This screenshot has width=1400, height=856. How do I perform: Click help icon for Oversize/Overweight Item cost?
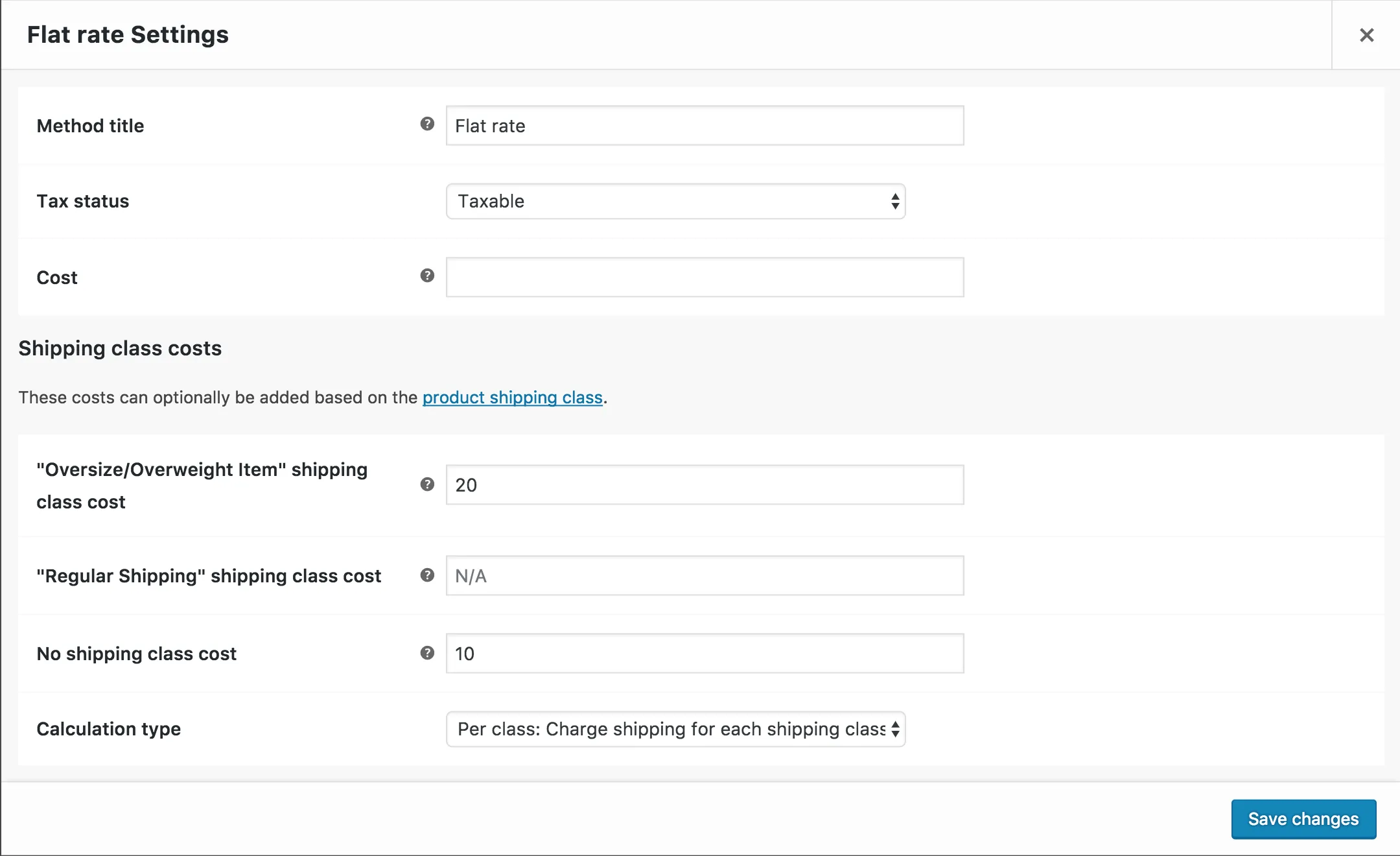pos(427,484)
